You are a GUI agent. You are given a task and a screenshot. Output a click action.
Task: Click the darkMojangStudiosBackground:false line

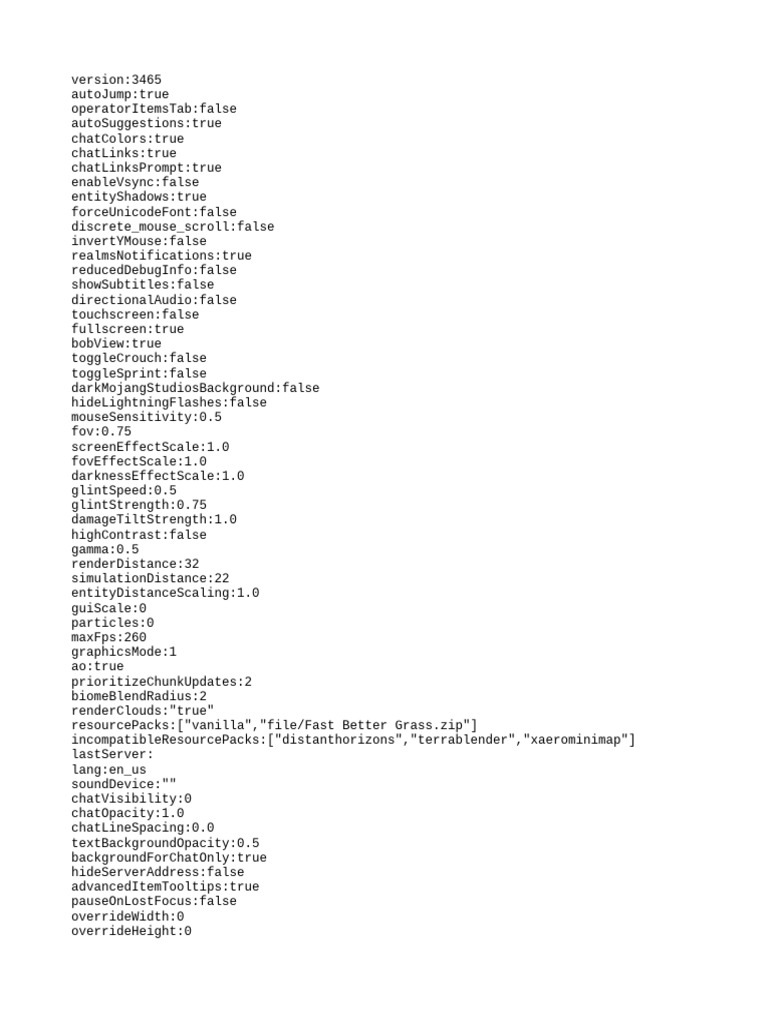pyautogui.click(x=195, y=388)
